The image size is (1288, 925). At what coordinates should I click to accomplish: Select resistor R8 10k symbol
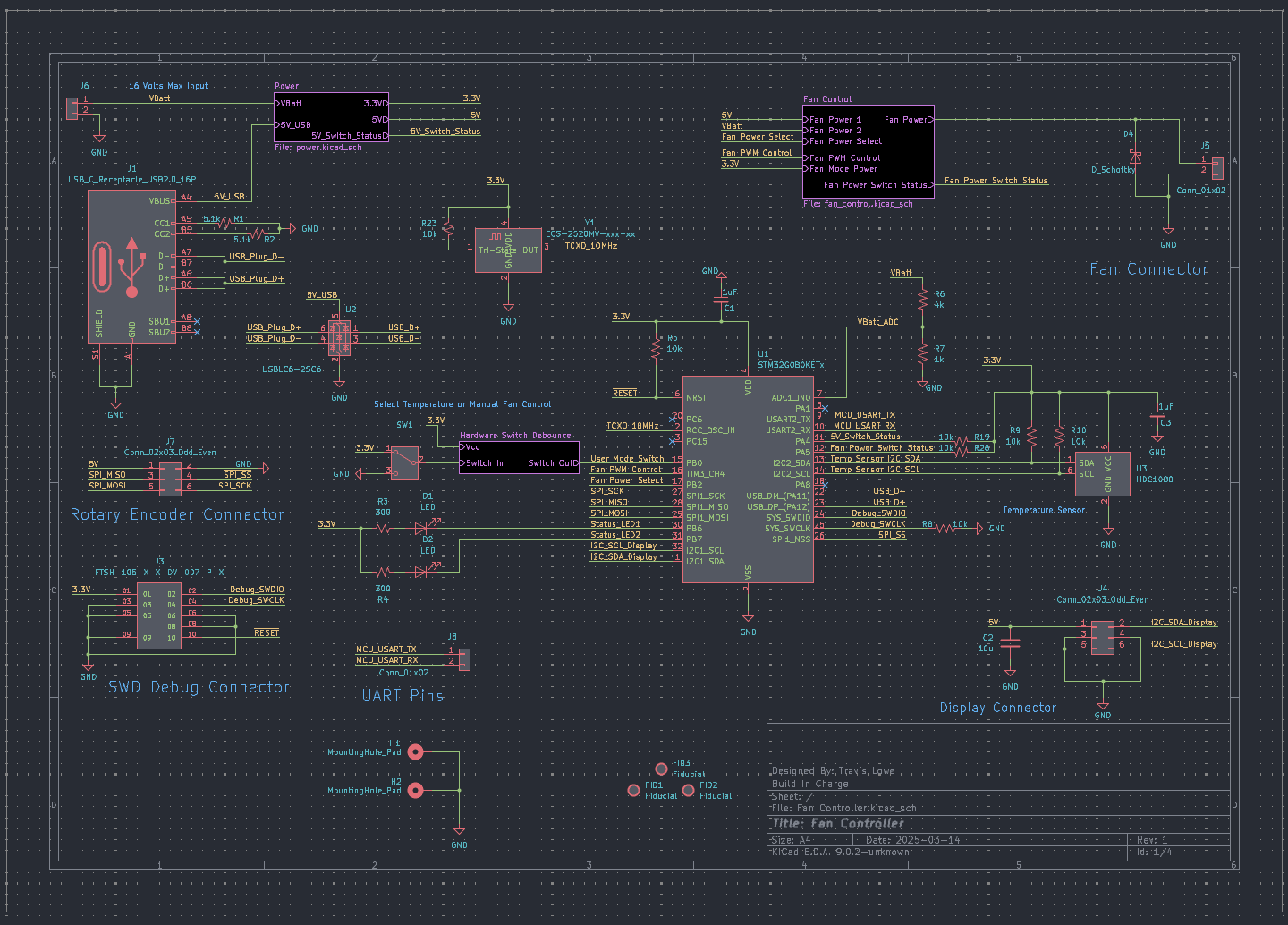946,529
